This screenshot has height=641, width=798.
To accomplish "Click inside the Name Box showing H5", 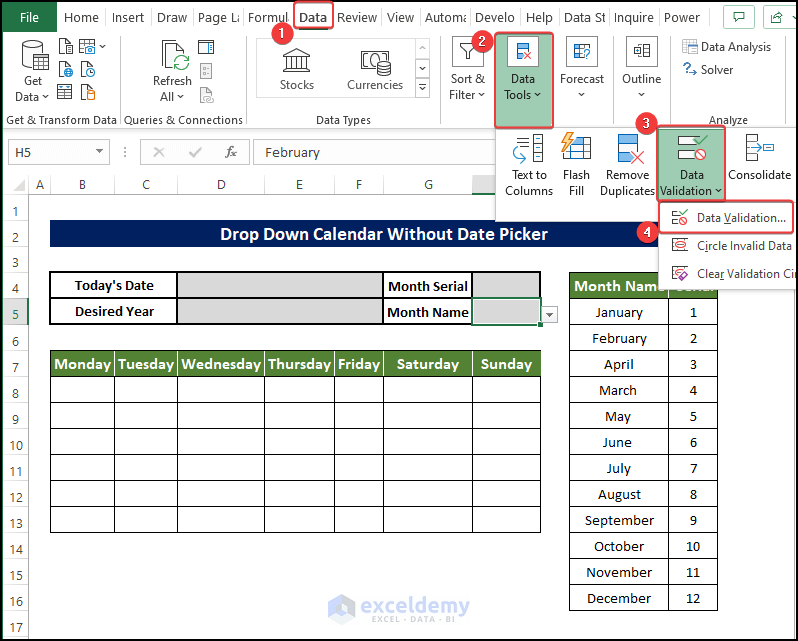I will (50, 152).
